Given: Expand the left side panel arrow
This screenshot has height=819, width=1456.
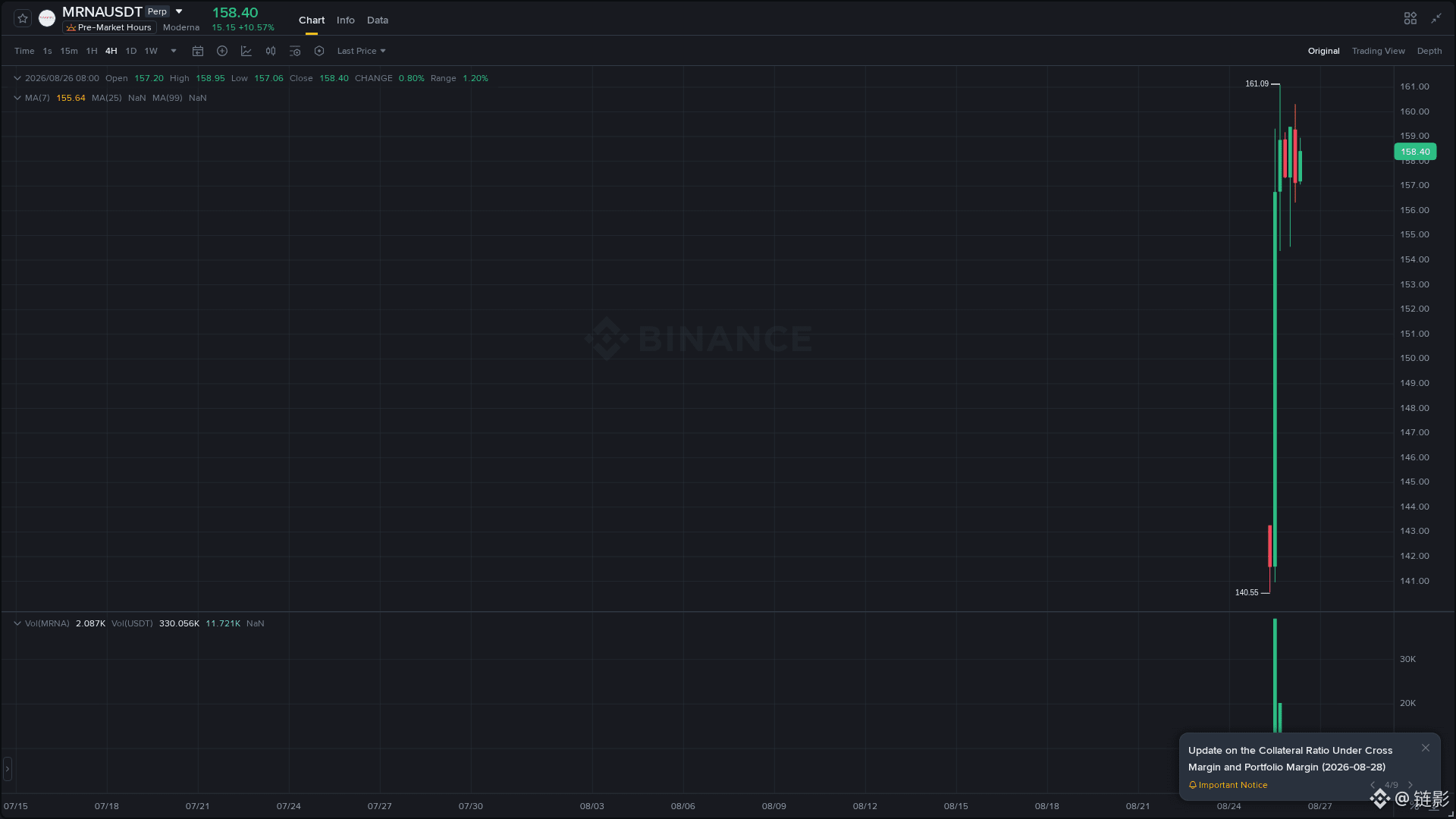Looking at the screenshot, I should 7,769.
